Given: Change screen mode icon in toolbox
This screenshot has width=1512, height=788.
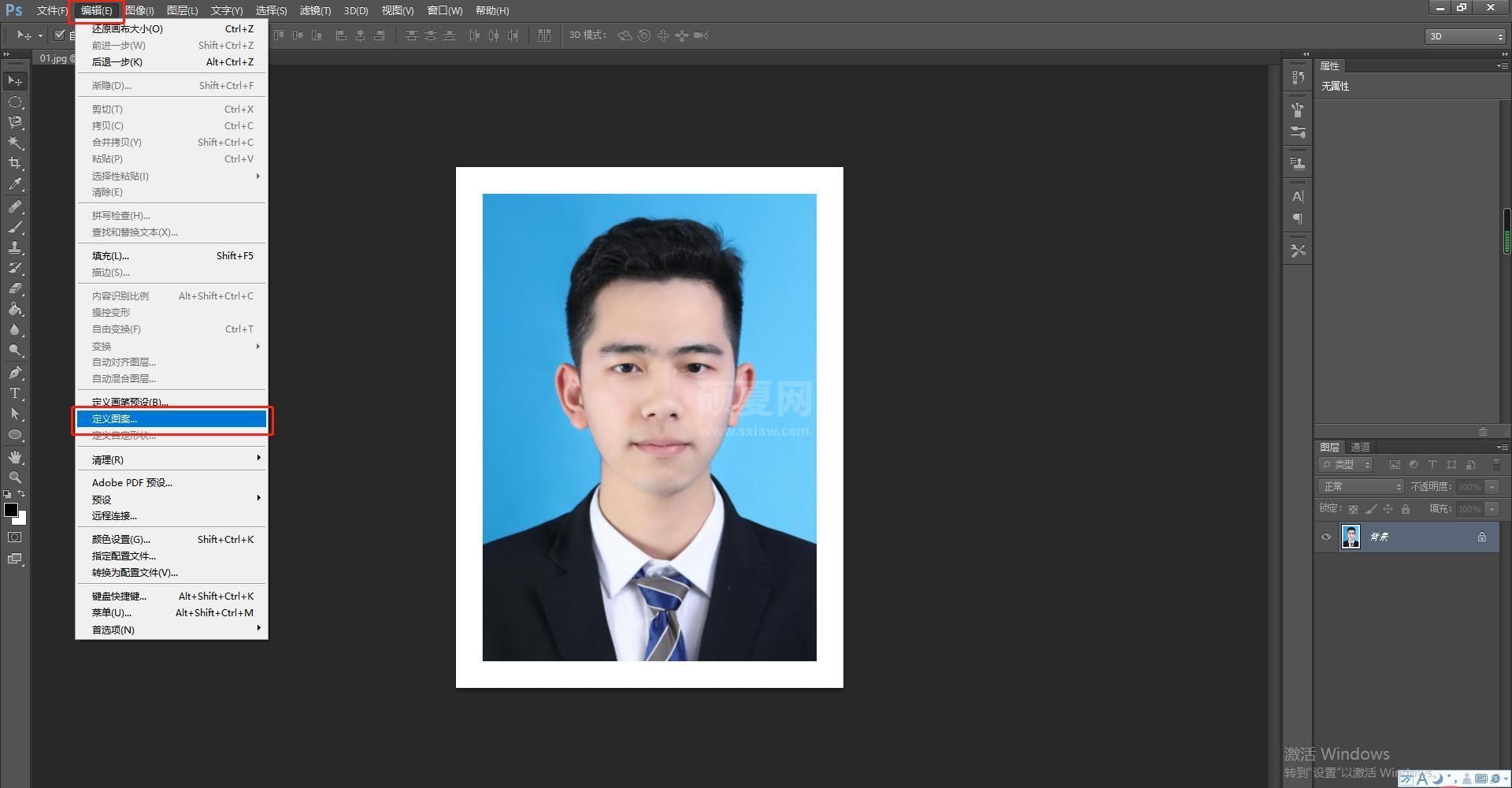Looking at the screenshot, I should (x=15, y=559).
